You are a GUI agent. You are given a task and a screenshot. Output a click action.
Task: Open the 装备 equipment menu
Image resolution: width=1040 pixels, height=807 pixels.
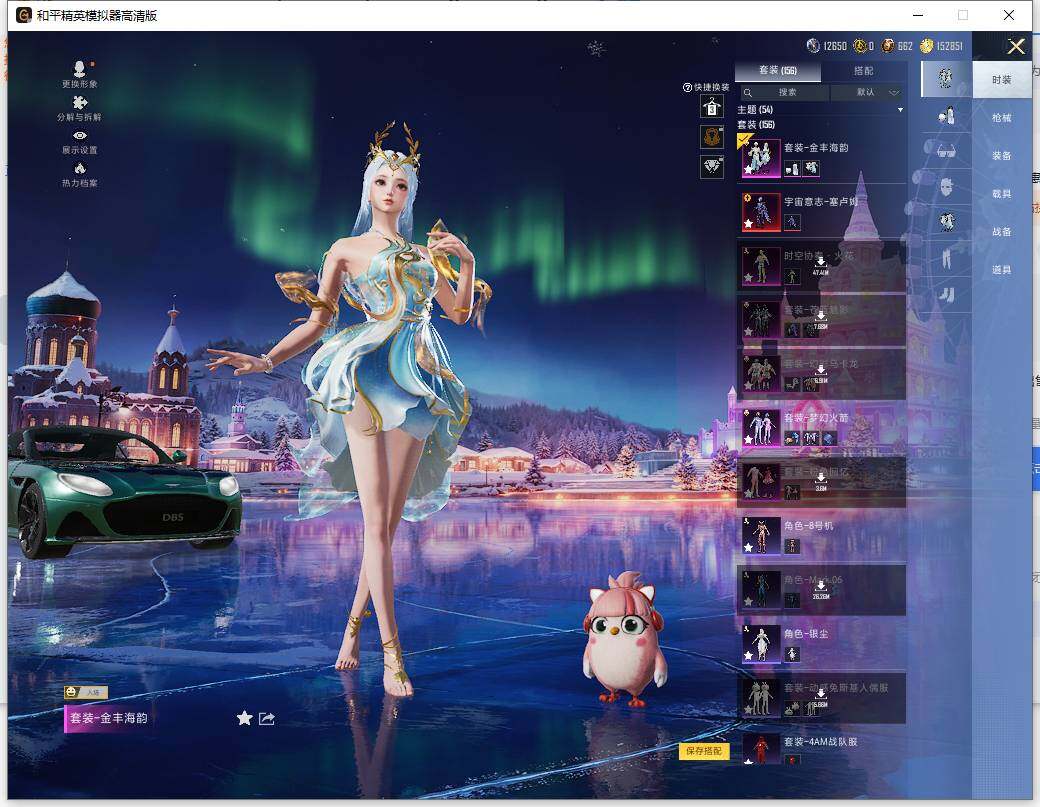tap(1002, 155)
